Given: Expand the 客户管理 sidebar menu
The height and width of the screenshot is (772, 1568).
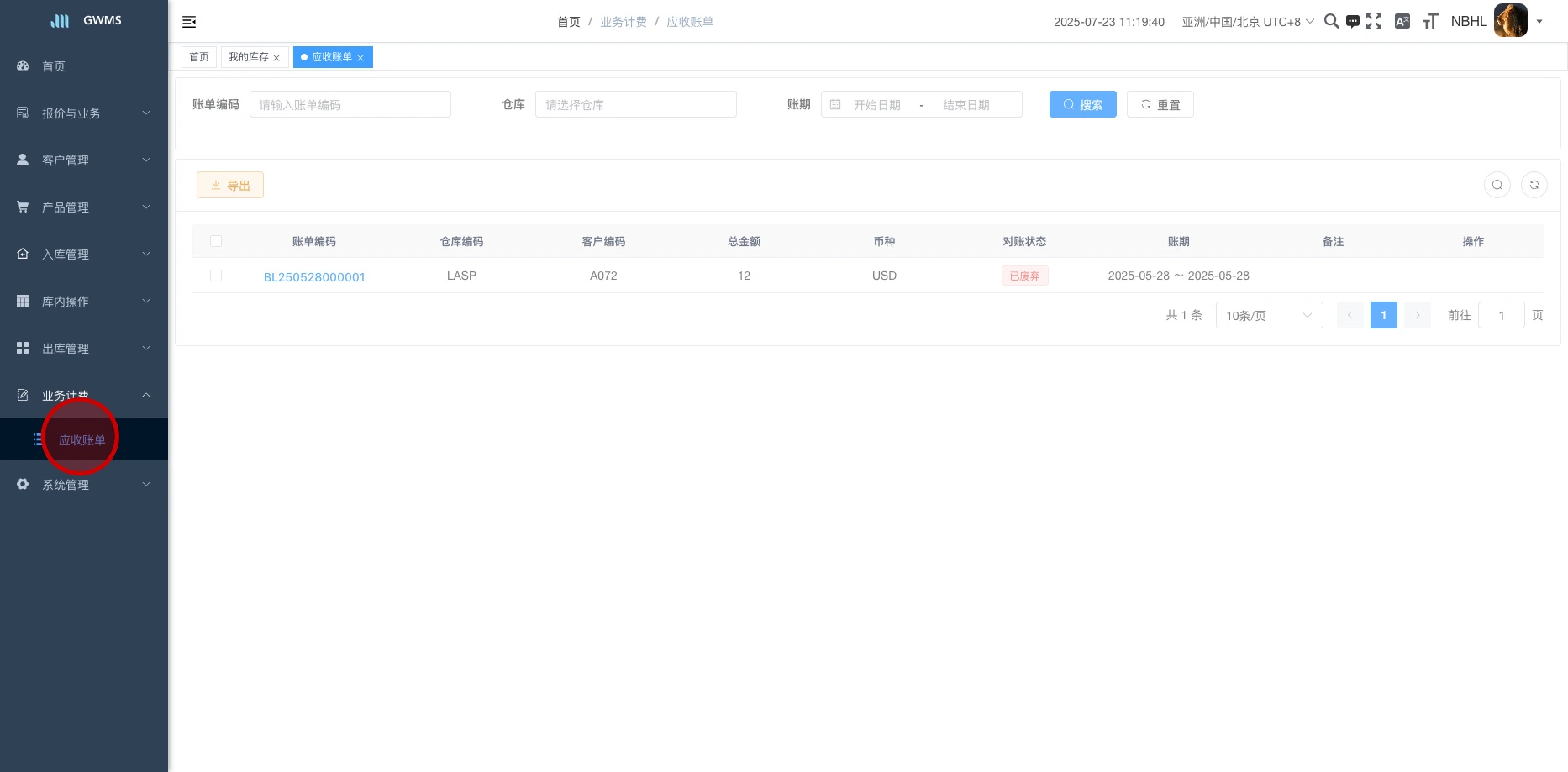Looking at the screenshot, I should coord(84,160).
